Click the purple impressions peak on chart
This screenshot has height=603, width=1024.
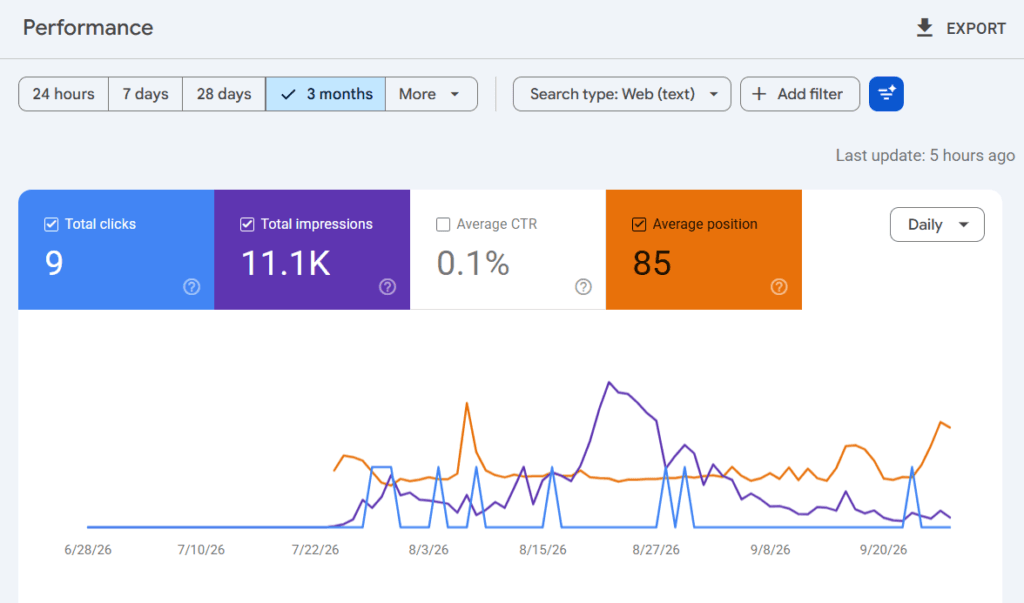[x=609, y=383]
